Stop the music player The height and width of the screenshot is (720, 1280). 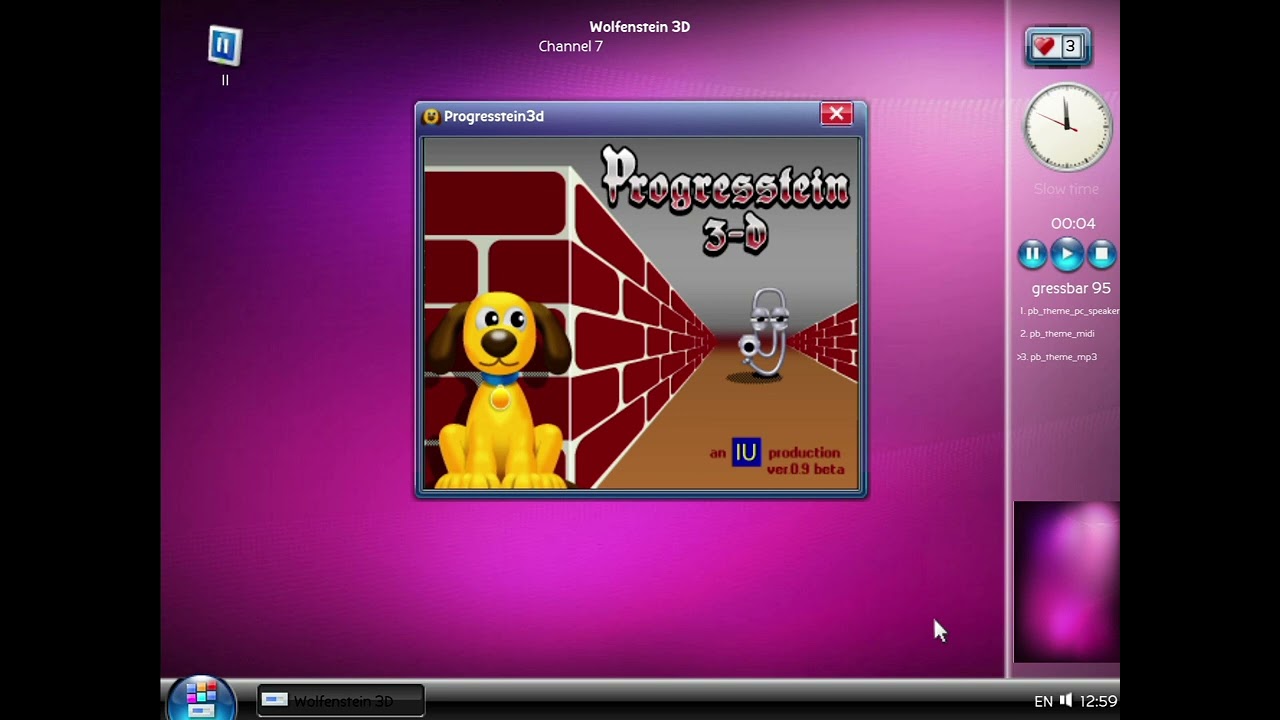point(1101,254)
